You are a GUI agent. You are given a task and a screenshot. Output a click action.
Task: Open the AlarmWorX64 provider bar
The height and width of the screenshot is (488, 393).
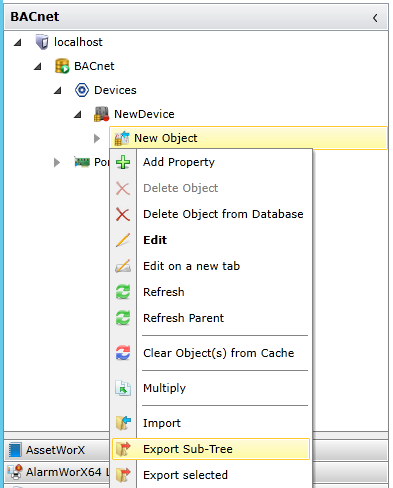[57, 472]
